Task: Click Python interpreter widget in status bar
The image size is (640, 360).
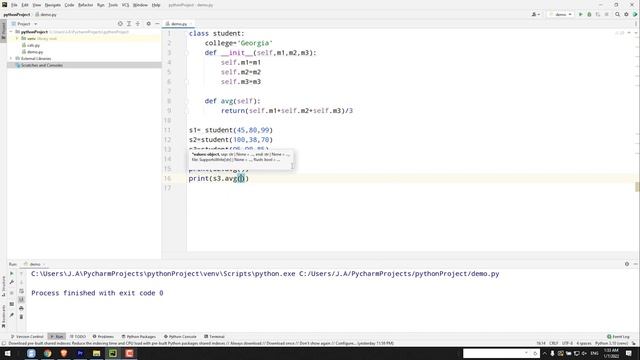Action: 611,343
